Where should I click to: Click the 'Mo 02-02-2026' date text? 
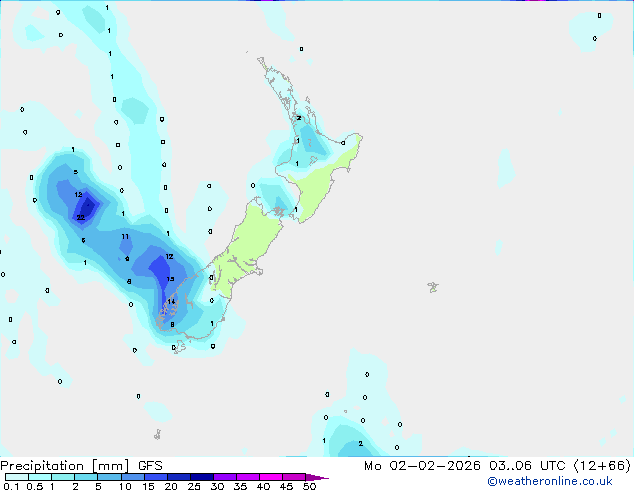point(423,466)
